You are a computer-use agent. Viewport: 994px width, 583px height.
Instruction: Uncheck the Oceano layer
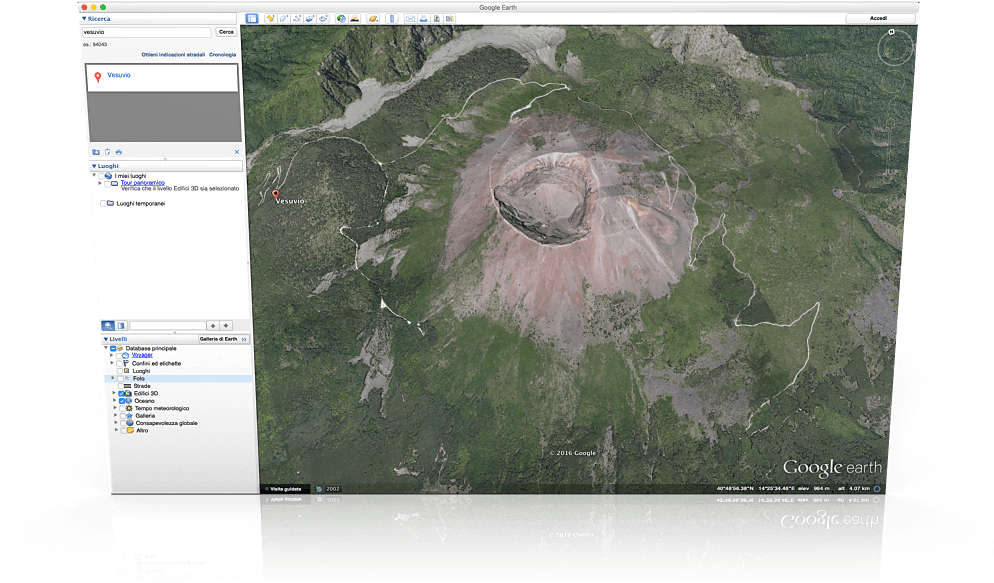click(x=121, y=401)
